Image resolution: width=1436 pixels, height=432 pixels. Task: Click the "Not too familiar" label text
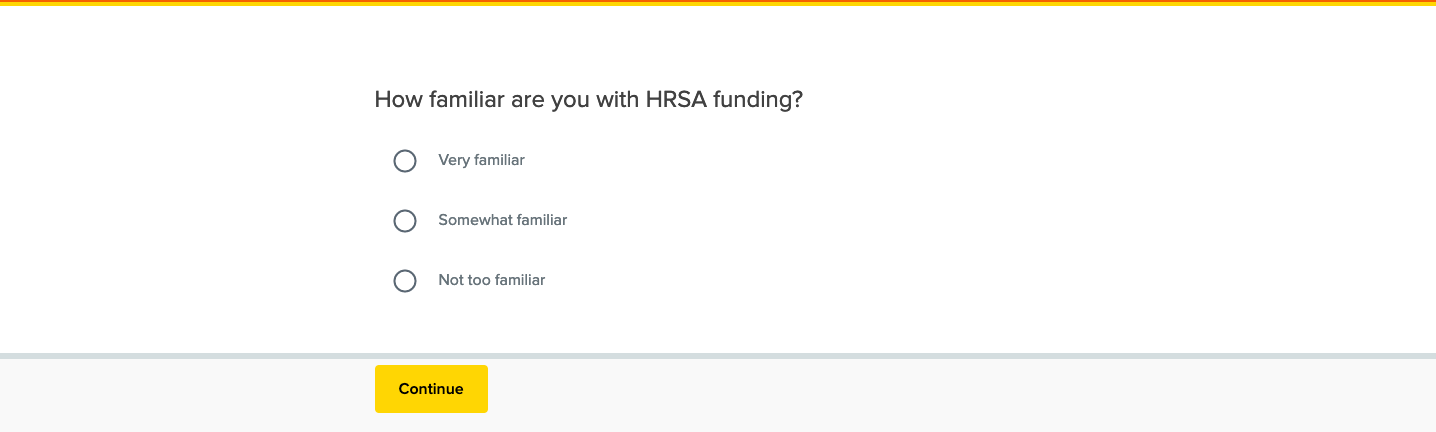pos(491,280)
